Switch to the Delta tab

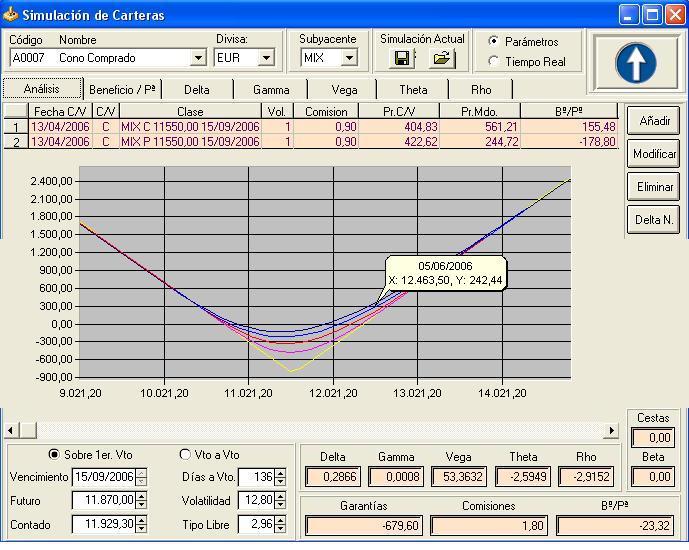click(196, 90)
